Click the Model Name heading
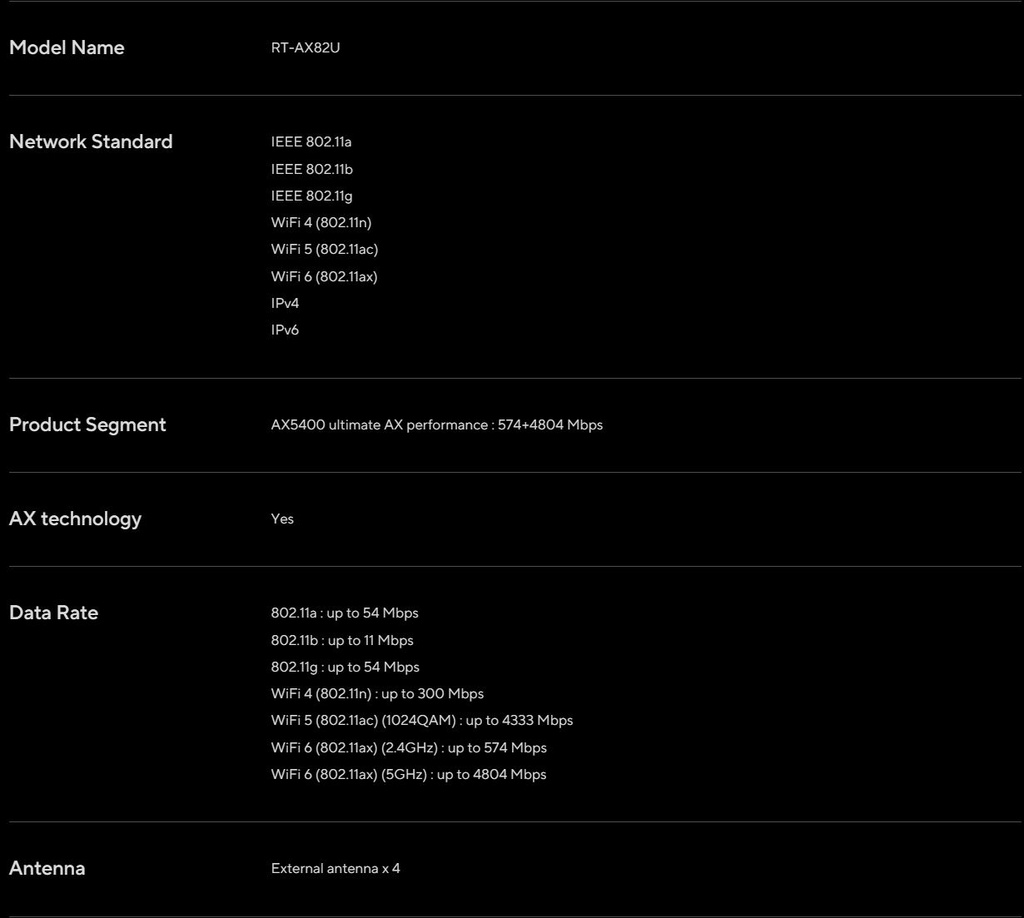This screenshot has height=918, width=1024. click(x=67, y=48)
